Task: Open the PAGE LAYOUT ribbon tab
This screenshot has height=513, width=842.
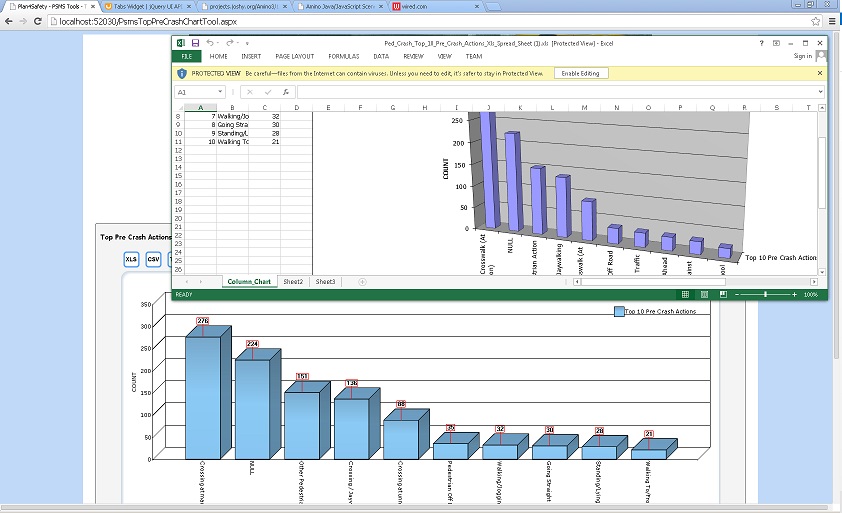Action: (294, 56)
